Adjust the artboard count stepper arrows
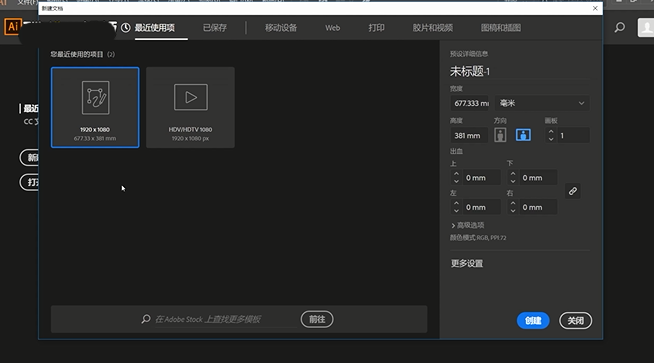Screen dimensions: 654x363 pos(551,135)
